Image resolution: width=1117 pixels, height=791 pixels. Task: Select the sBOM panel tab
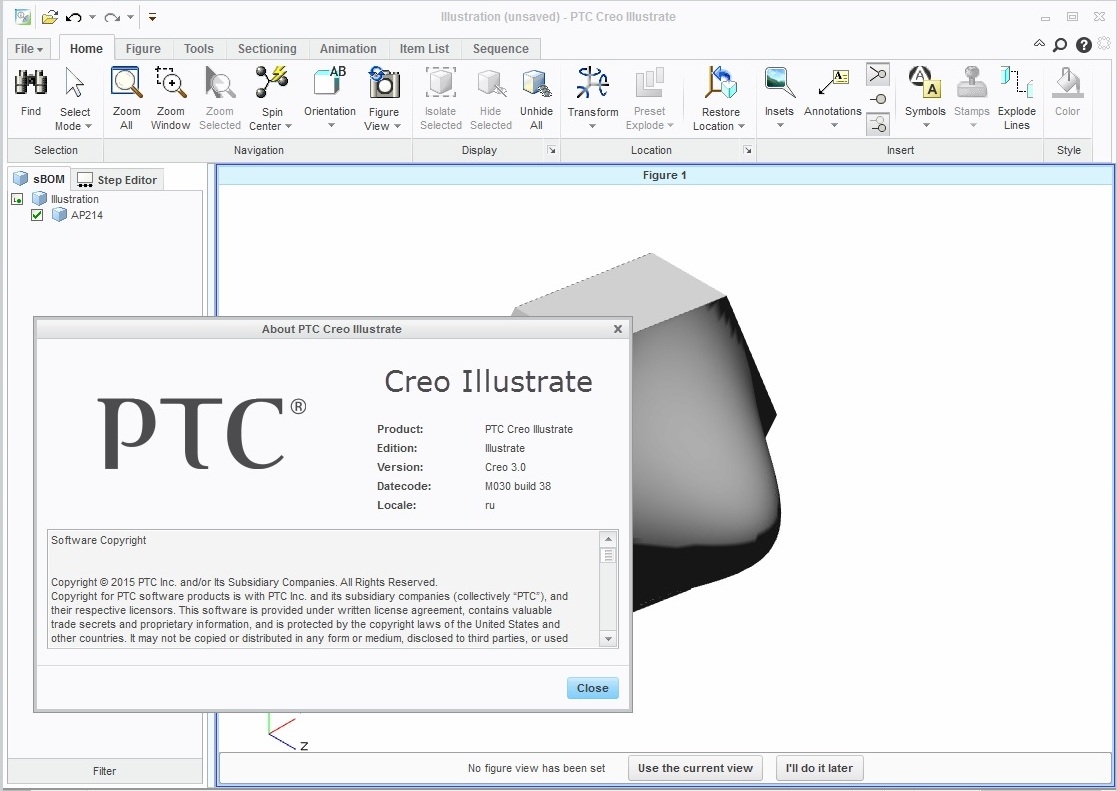click(40, 179)
